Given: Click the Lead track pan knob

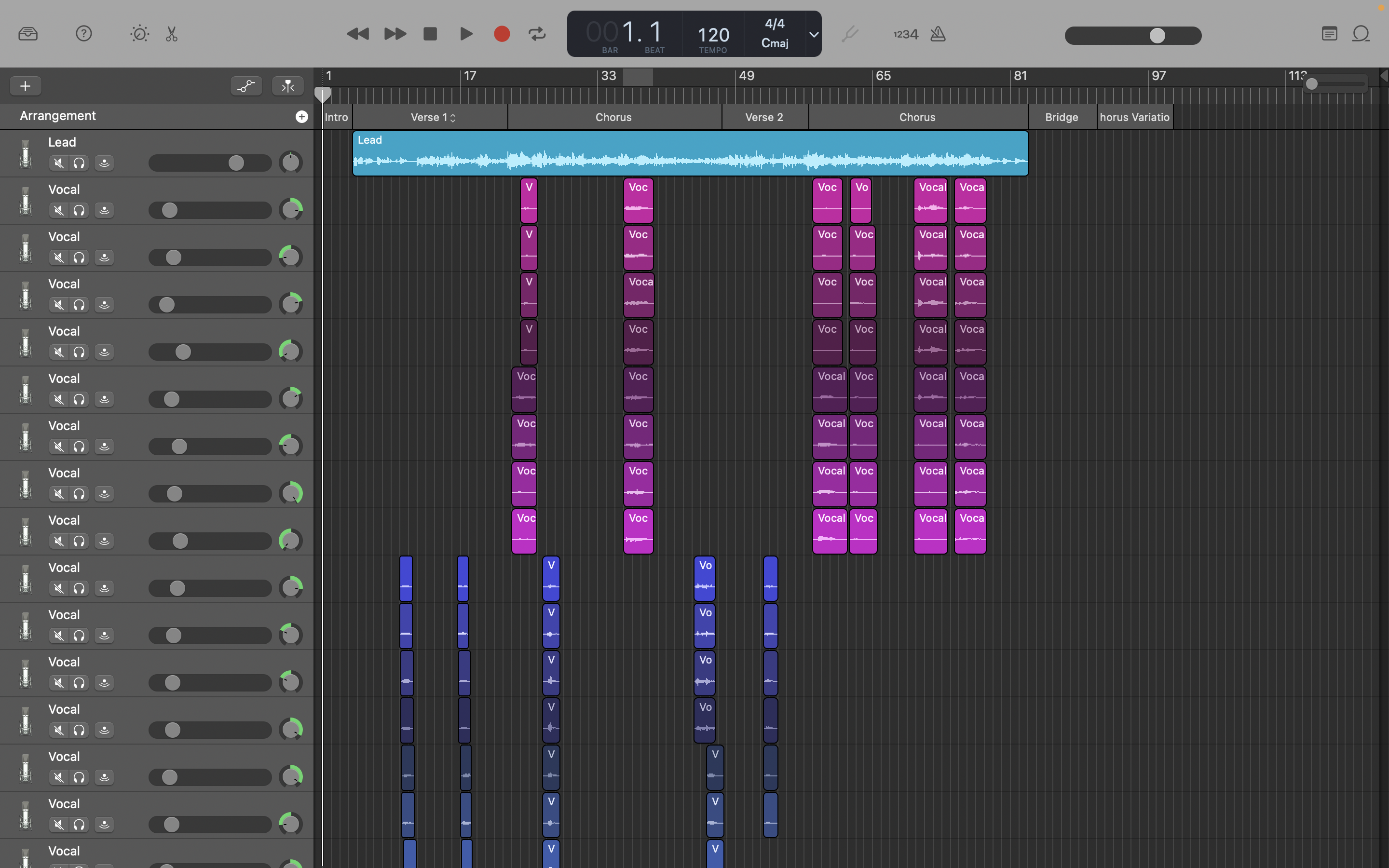Looking at the screenshot, I should 290,163.
